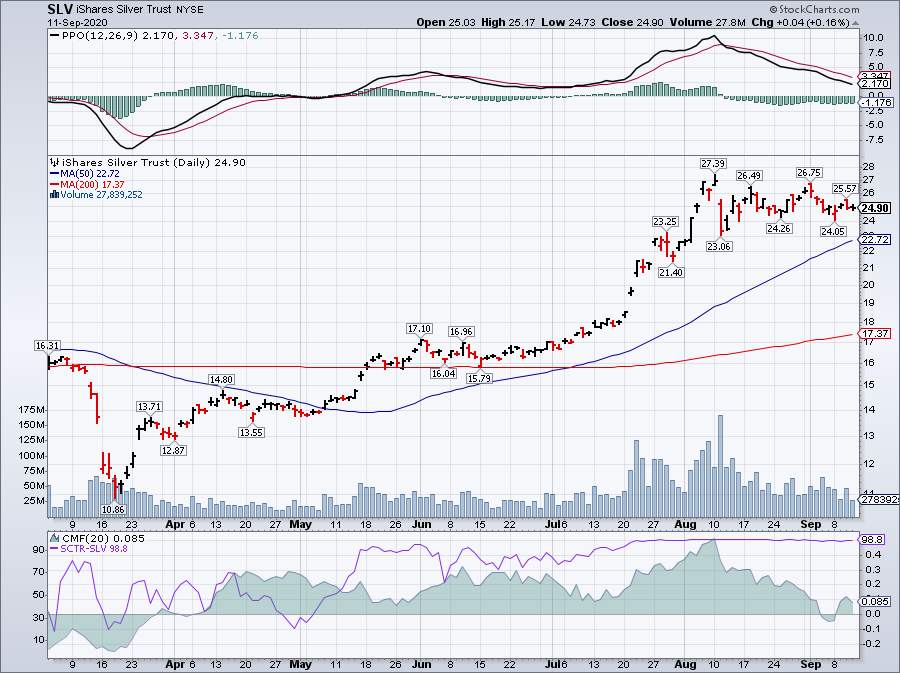Click the 21.40 low price marker

671,272
